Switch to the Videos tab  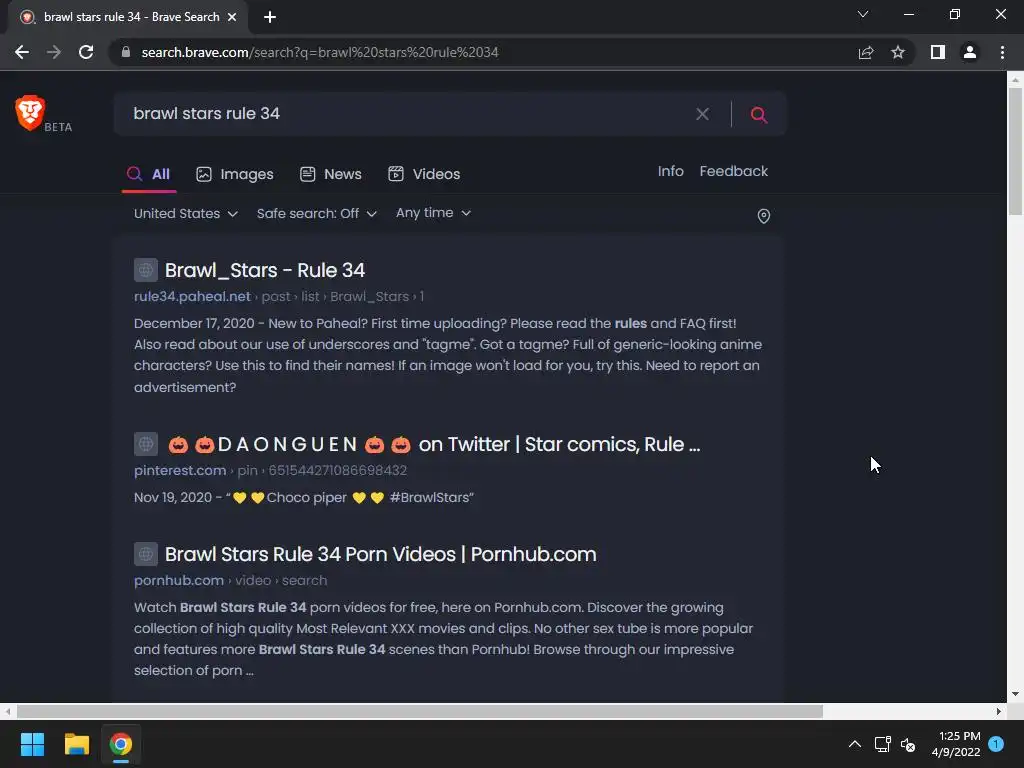tap(424, 174)
